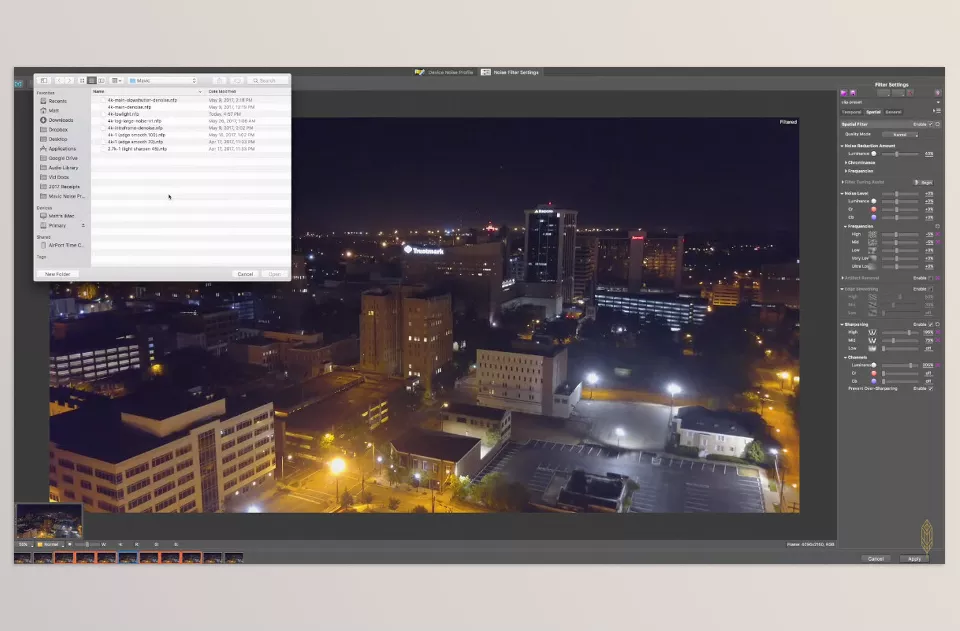The image size is (960, 631).
Task: Toggle Spatial Filter Enable checkbox
Action: (931, 124)
